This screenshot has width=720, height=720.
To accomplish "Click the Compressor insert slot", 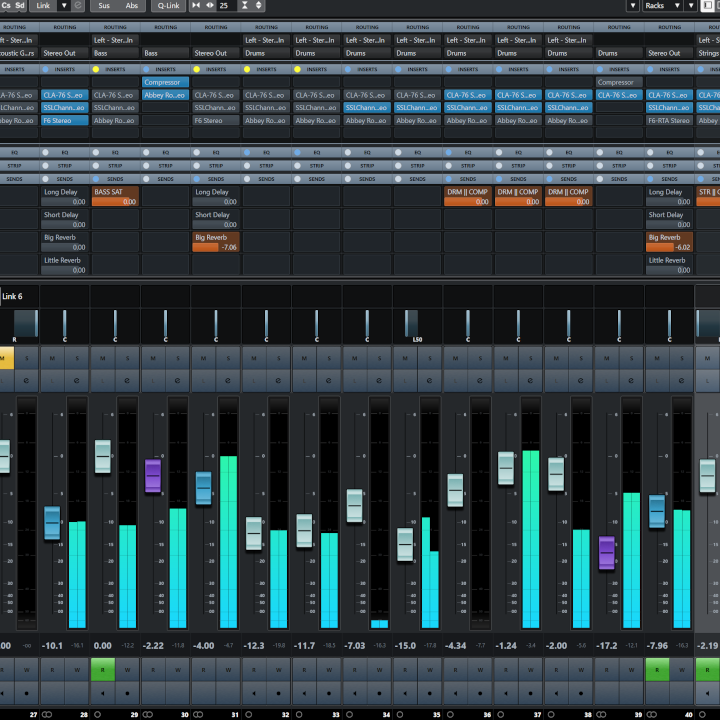I will pyautogui.click(x=166, y=82).
